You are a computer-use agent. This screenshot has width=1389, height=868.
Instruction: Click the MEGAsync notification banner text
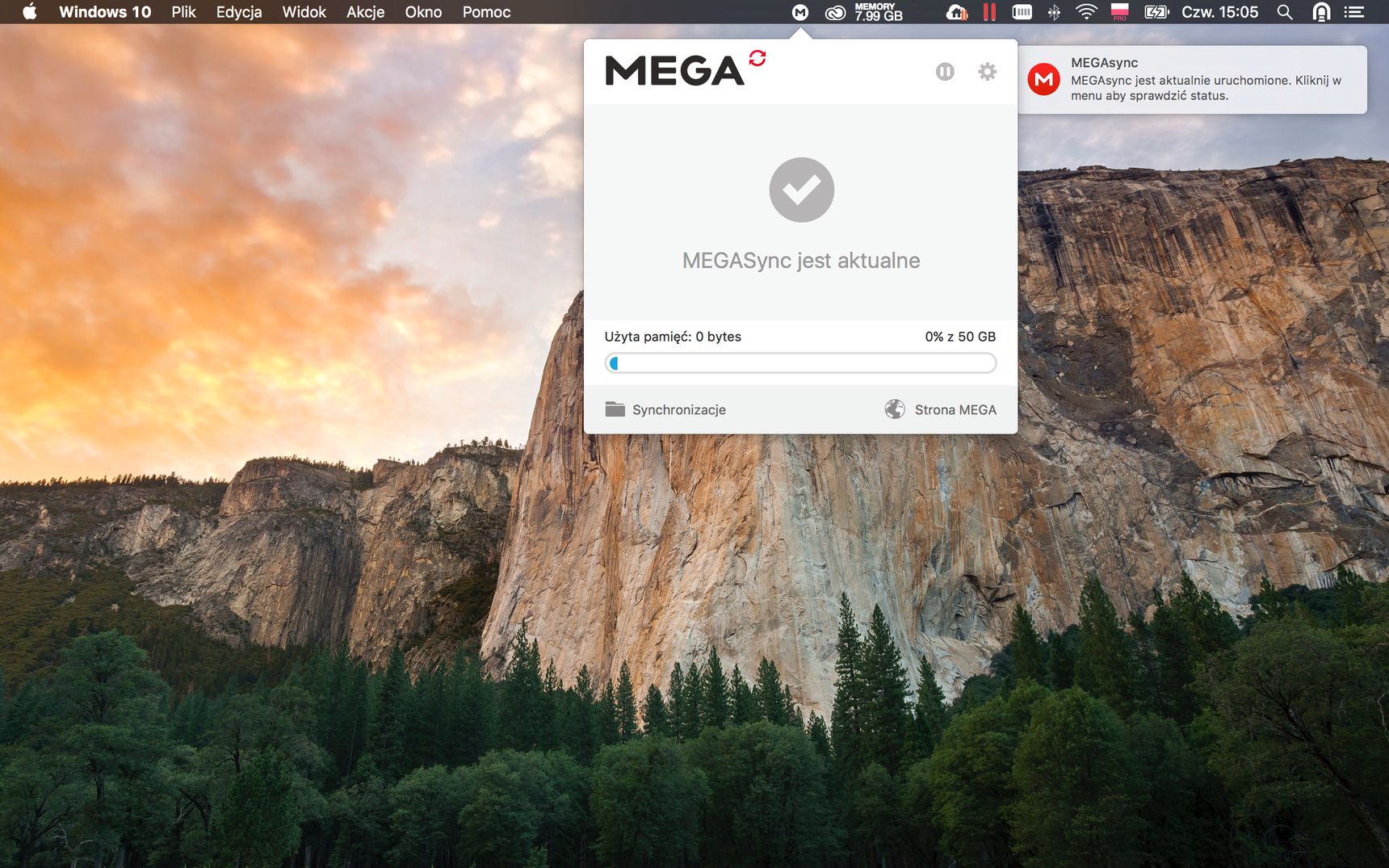tap(1206, 88)
